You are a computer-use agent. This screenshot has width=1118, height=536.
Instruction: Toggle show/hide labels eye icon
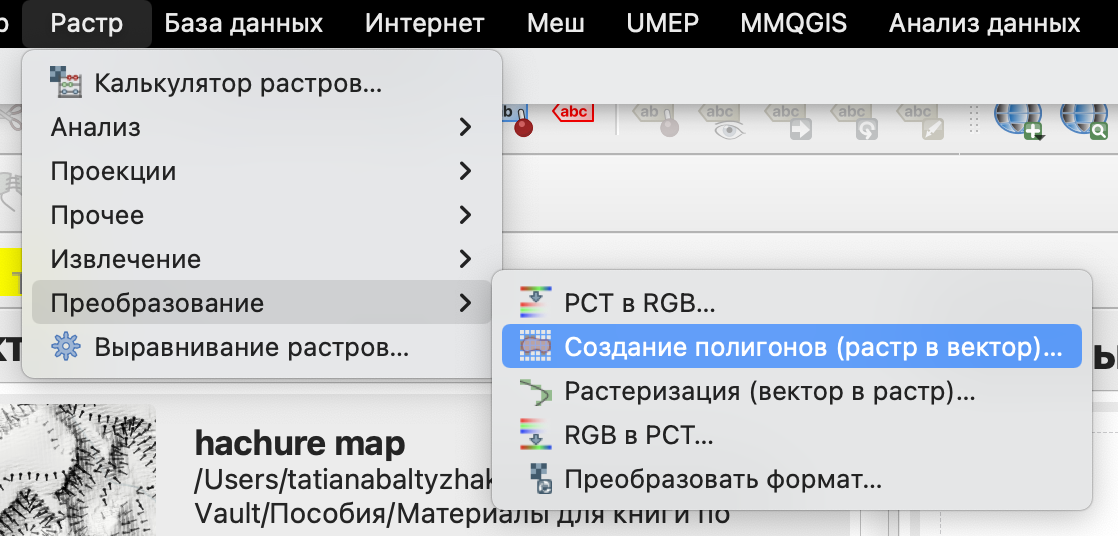[723, 120]
